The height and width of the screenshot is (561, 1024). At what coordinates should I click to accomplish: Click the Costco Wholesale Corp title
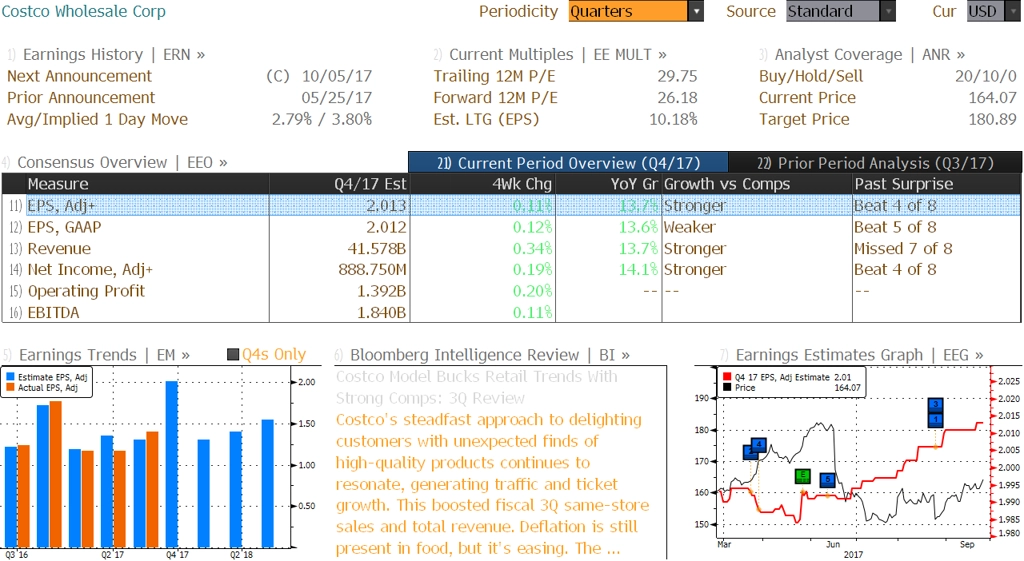click(84, 11)
